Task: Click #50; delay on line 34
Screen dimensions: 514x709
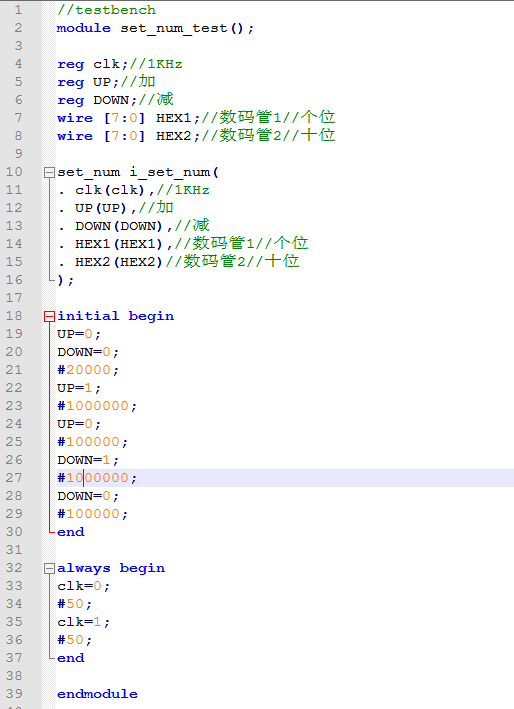Action: coord(75,604)
